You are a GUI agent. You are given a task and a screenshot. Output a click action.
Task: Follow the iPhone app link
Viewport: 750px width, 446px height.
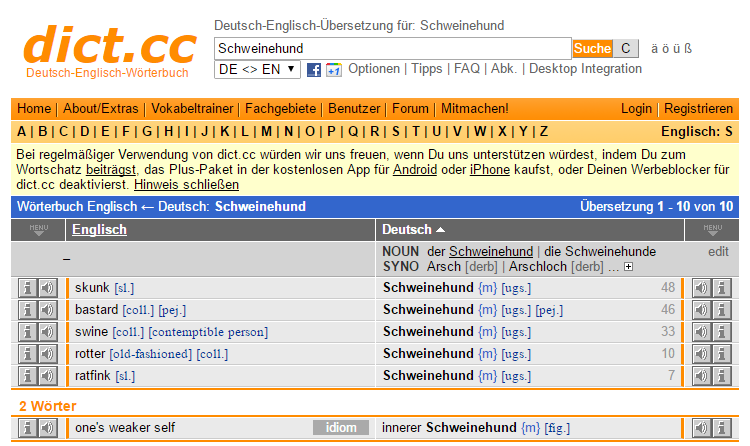coord(490,170)
